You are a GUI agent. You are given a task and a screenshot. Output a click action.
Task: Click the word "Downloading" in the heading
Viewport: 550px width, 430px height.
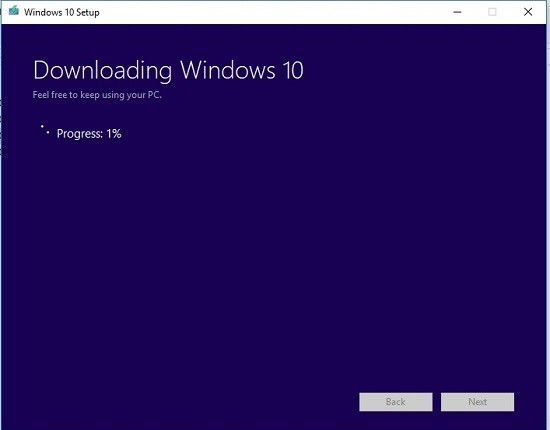[x=102, y=71]
